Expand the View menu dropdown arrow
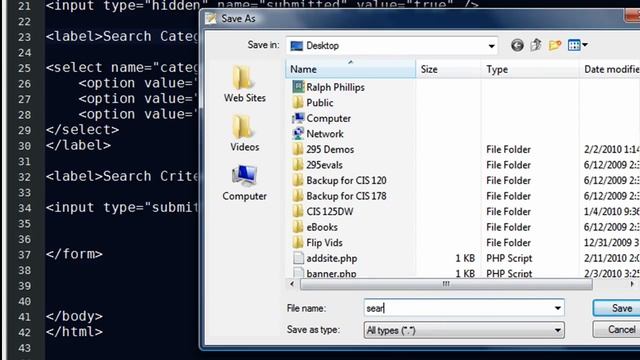The width and height of the screenshot is (640, 360). click(x=585, y=45)
